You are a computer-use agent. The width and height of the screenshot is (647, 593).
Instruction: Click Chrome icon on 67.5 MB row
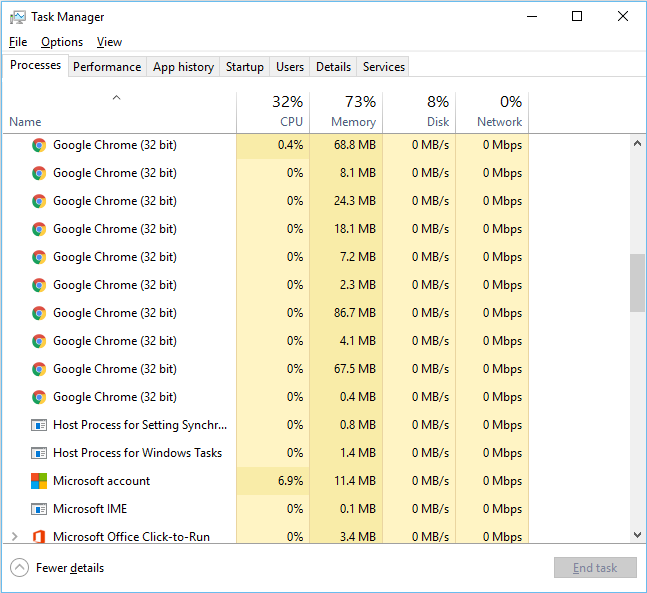pos(39,369)
